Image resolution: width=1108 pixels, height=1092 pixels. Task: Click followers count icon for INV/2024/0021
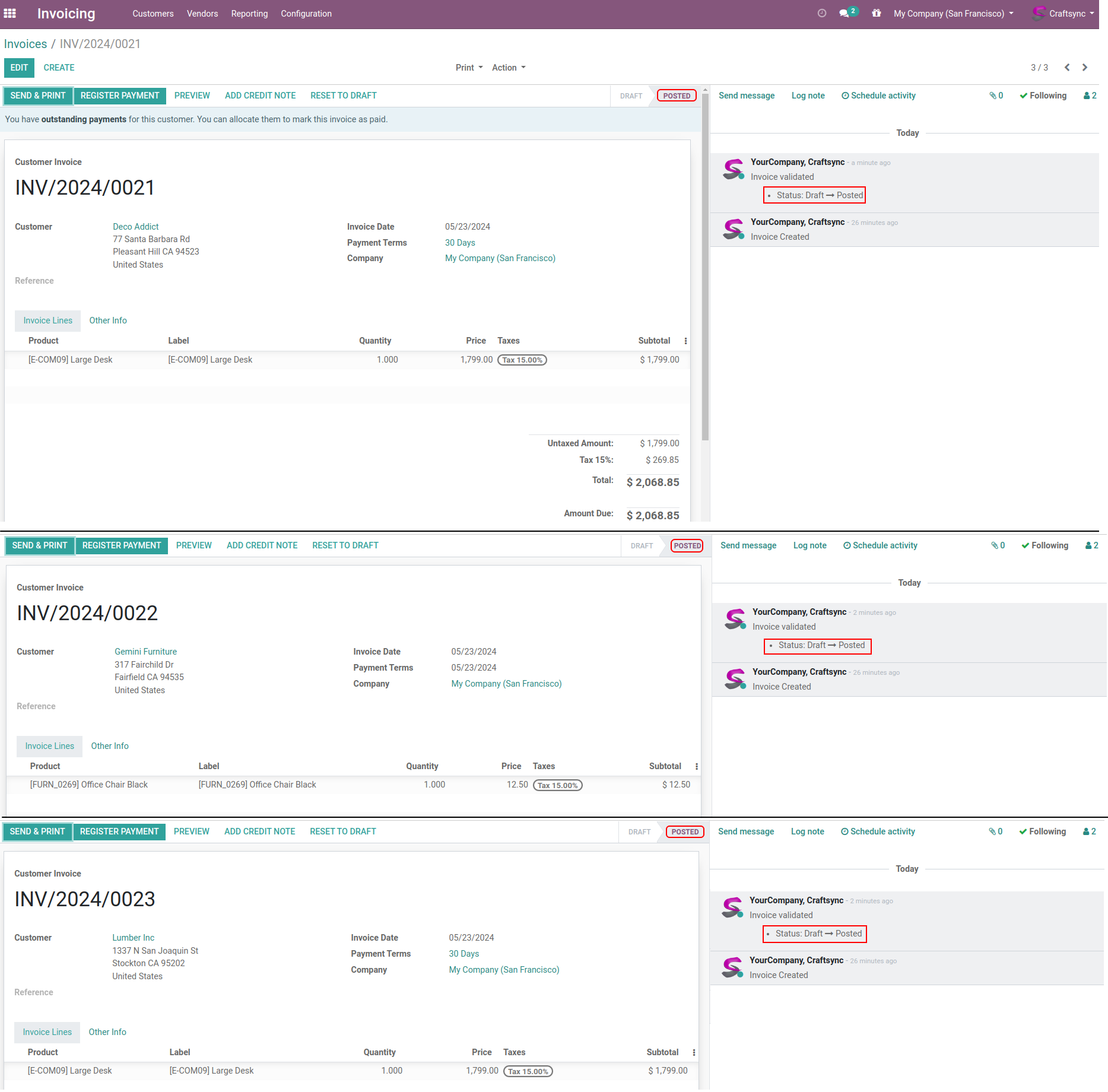tap(1090, 96)
